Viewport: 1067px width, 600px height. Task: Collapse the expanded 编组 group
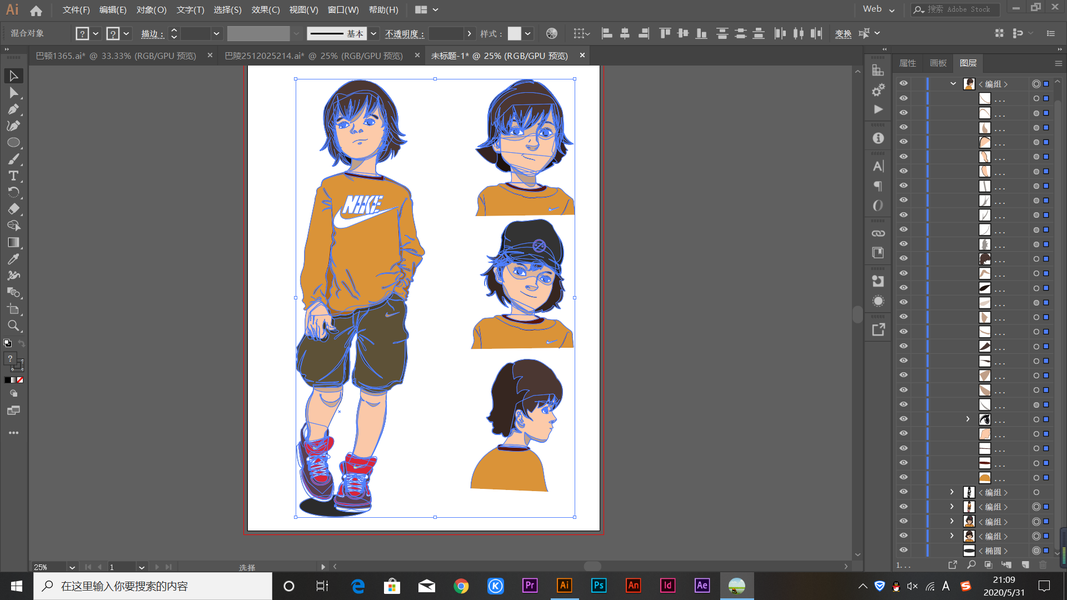click(x=953, y=84)
